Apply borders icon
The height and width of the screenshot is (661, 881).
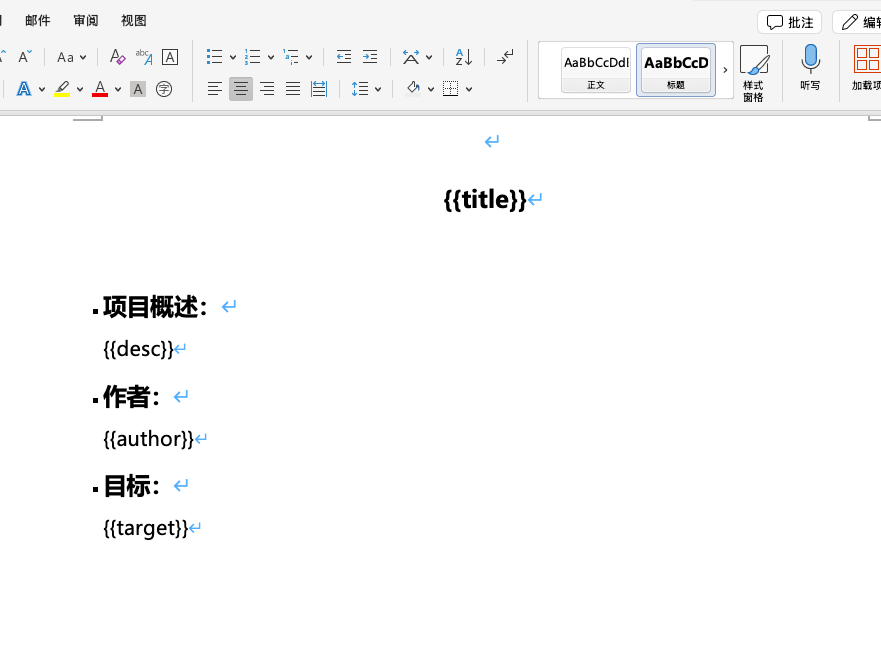pyautogui.click(x=451, y=89)
